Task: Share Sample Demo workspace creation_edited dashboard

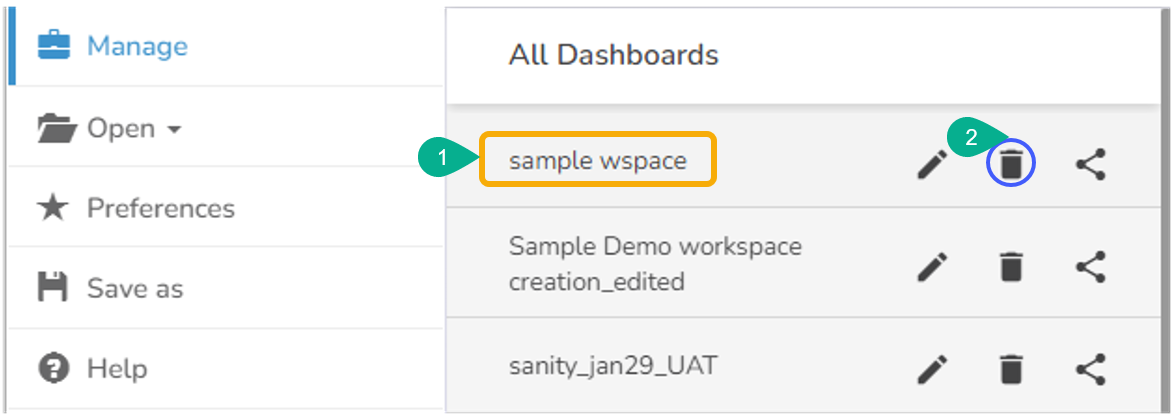Action: pos(1091,267)
